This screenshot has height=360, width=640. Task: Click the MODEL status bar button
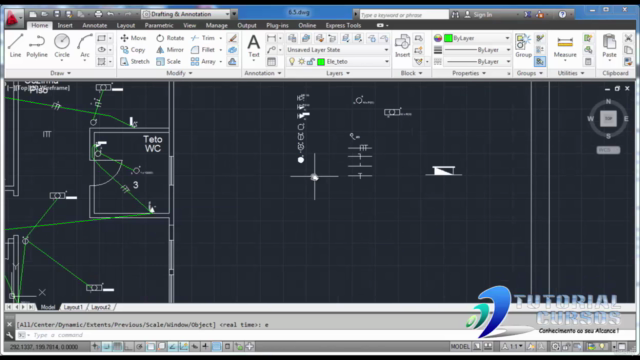pos(460,347)
